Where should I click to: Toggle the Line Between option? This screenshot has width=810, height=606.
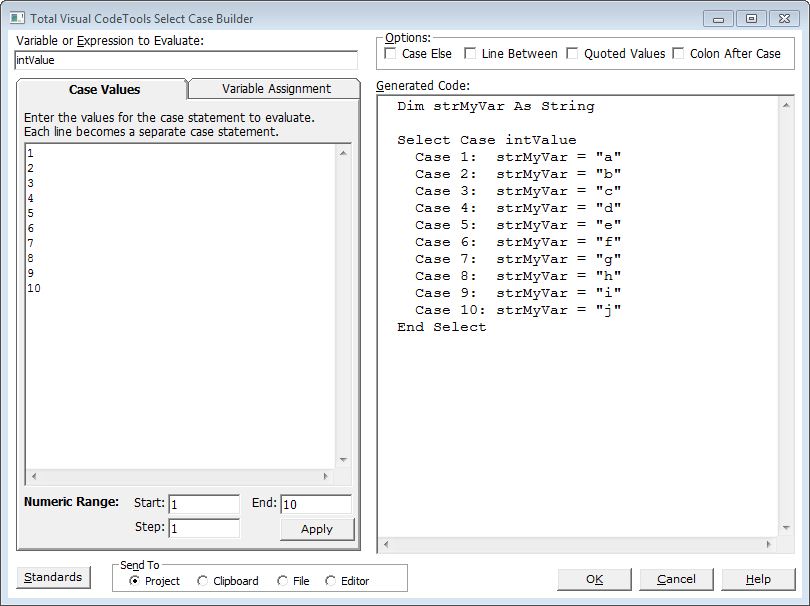tap(471, 54)
